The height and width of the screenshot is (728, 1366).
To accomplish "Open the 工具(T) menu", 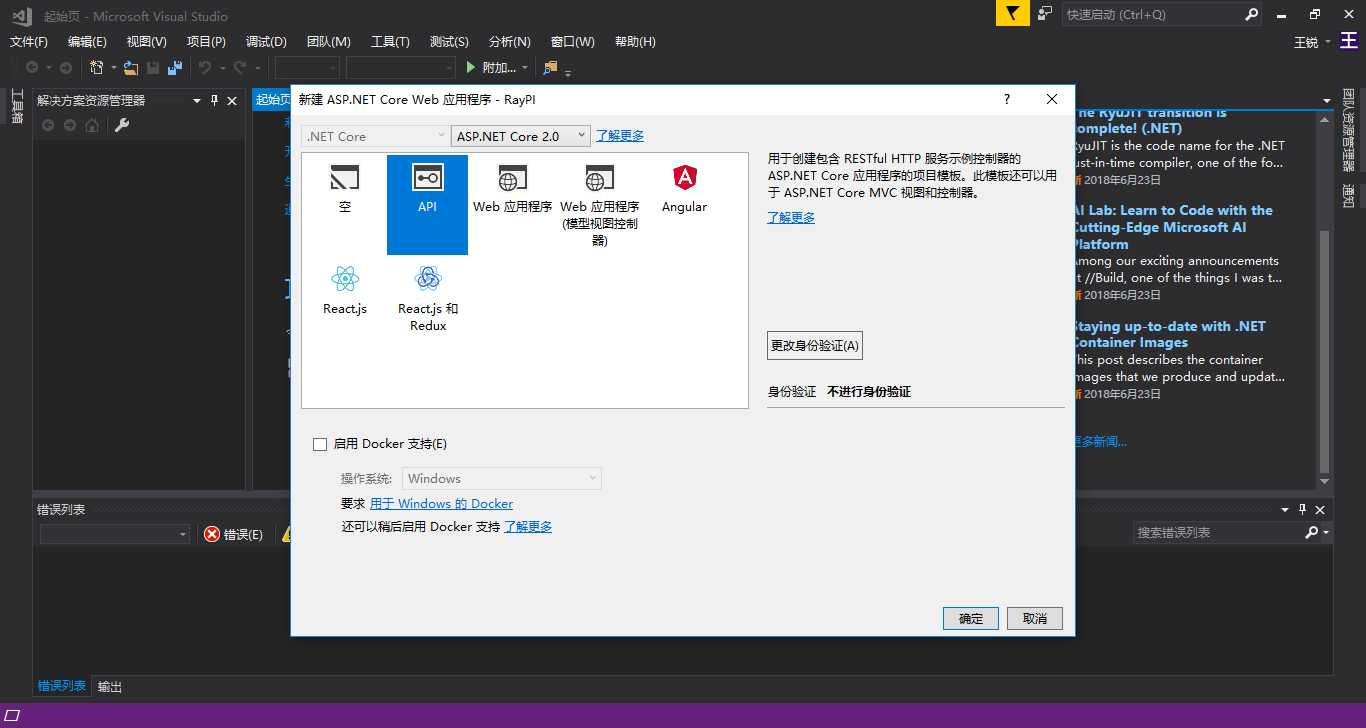I will click(x=390, y=41).
